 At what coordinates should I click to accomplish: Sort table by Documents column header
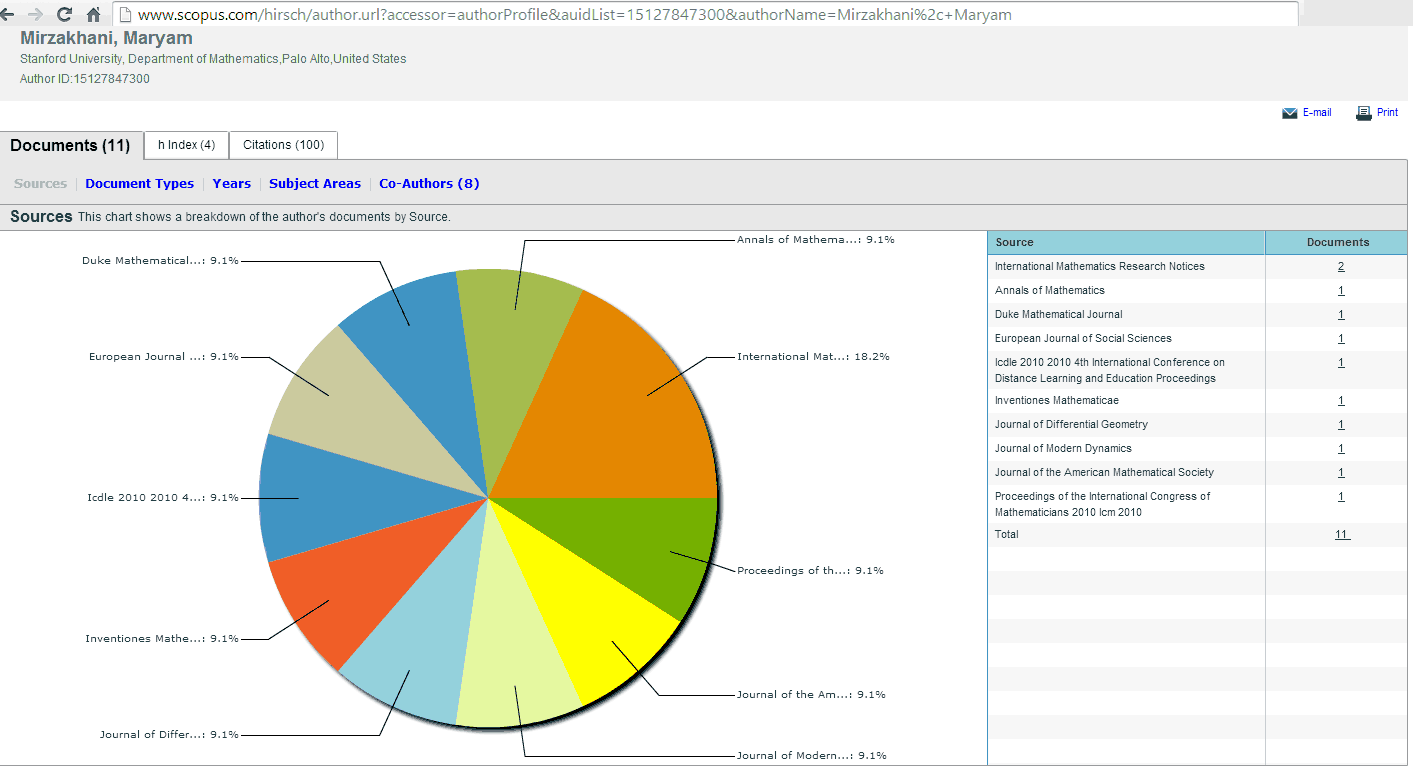coord(1337,243)
